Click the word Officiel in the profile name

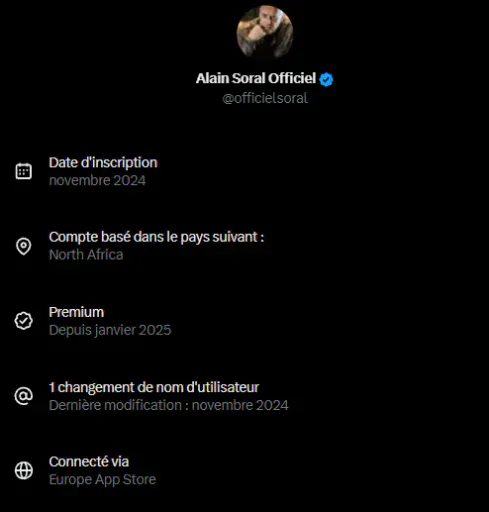tap(292, 78)
